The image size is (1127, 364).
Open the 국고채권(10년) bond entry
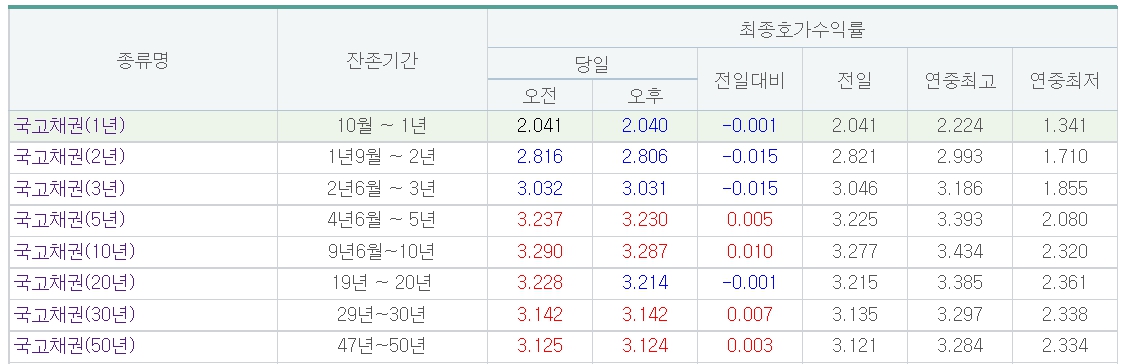click(x=75, y=251)
